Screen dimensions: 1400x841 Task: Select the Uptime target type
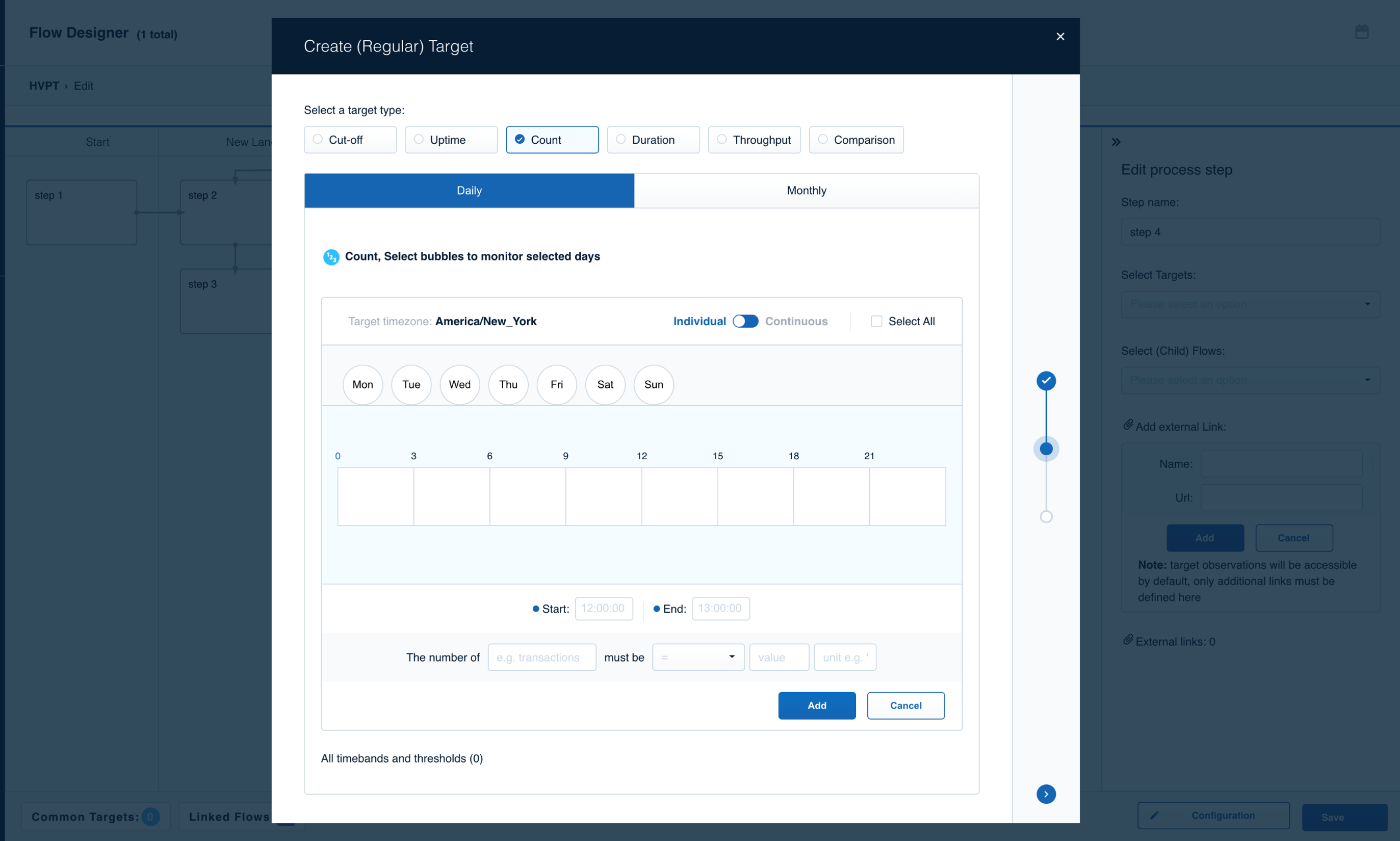(451, 140)
